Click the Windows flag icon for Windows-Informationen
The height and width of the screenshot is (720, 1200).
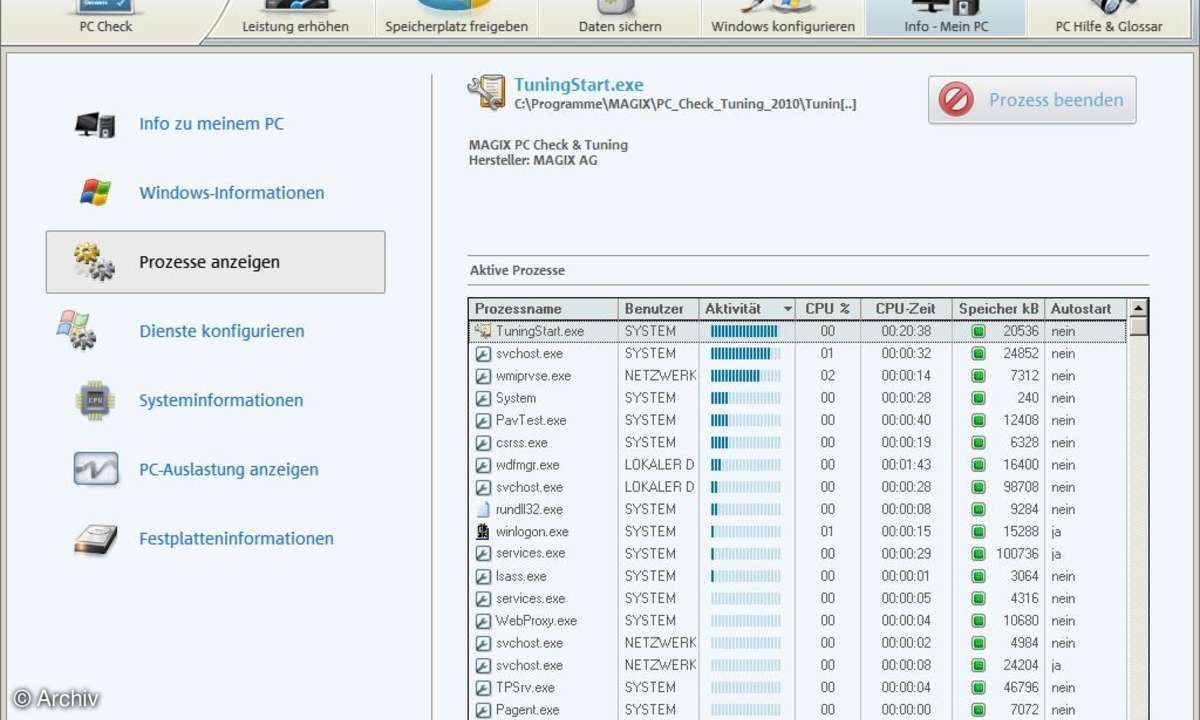[95, 193]
